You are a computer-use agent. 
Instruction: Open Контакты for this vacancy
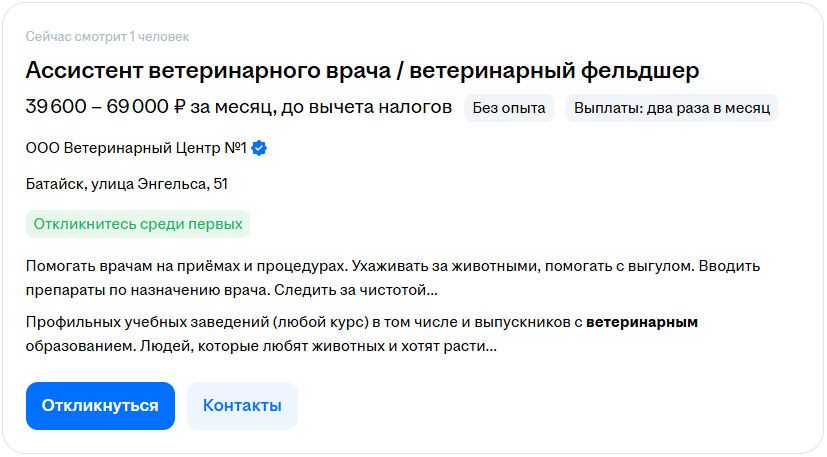tap(242, 405)
